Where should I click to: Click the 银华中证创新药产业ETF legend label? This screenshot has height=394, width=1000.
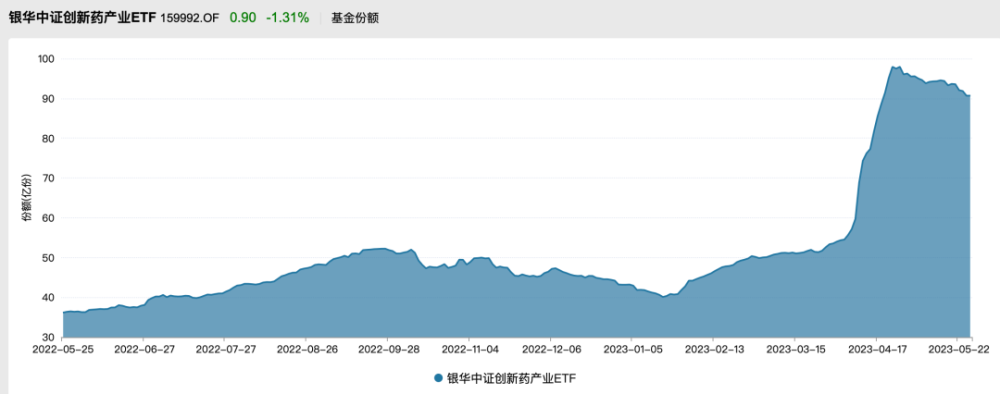[510, 378]
